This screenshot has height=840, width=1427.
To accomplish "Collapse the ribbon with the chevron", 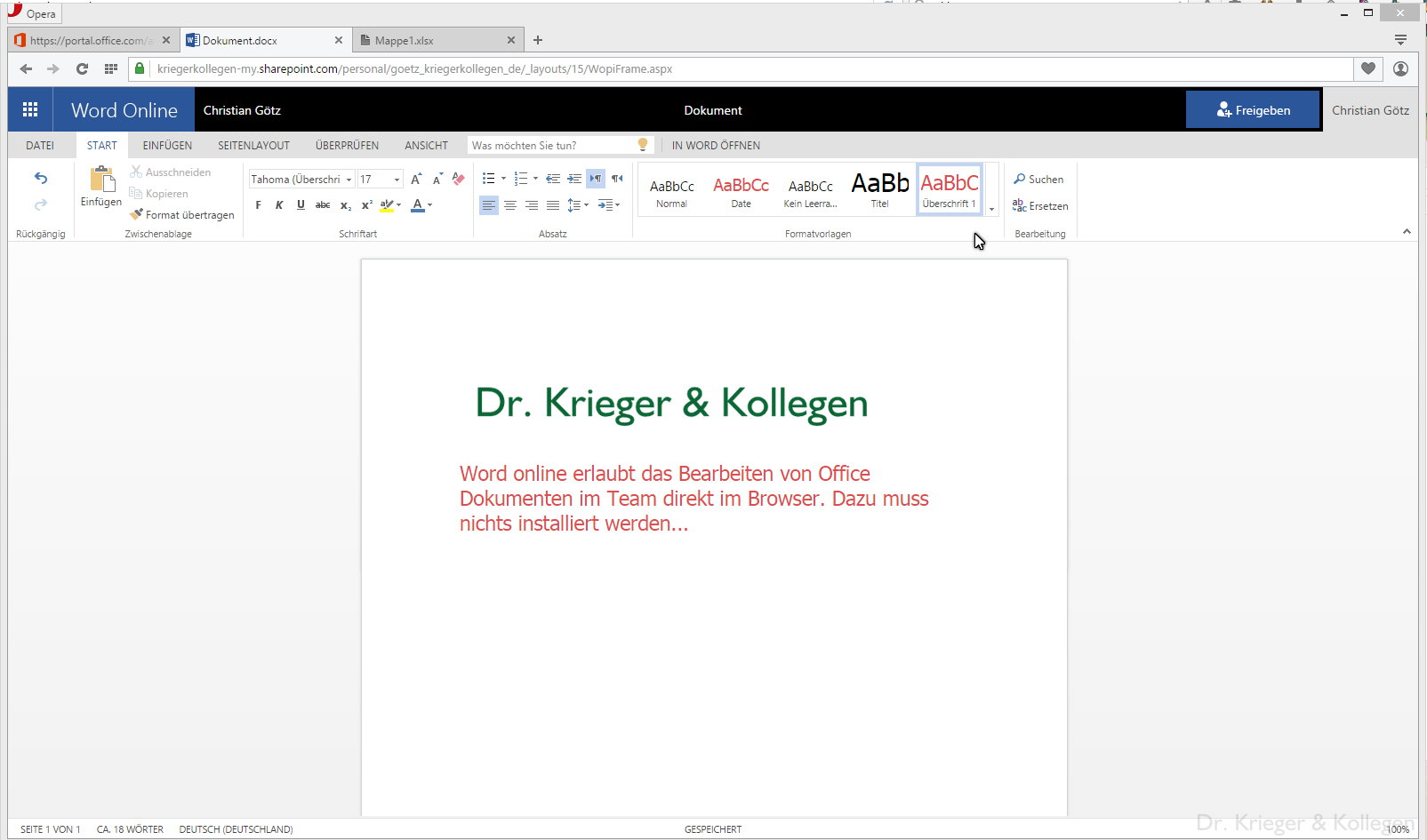I will 1407,231.
